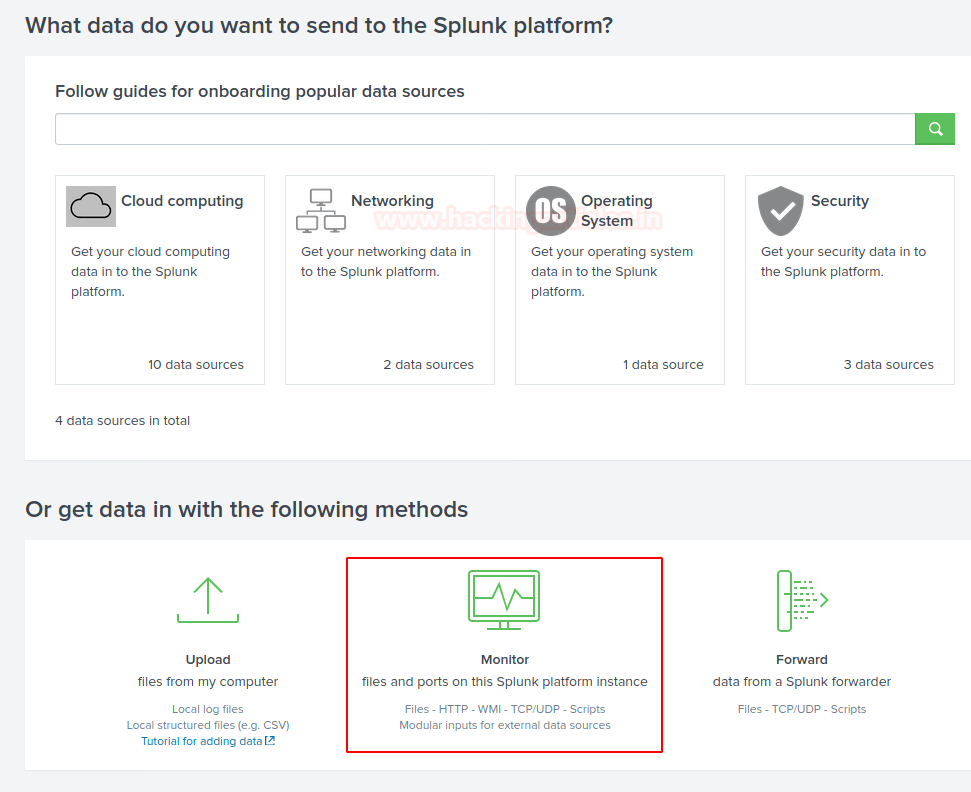Open the Cloud computing heading
Screen dimensions: 971x792
tap(182, 201)
